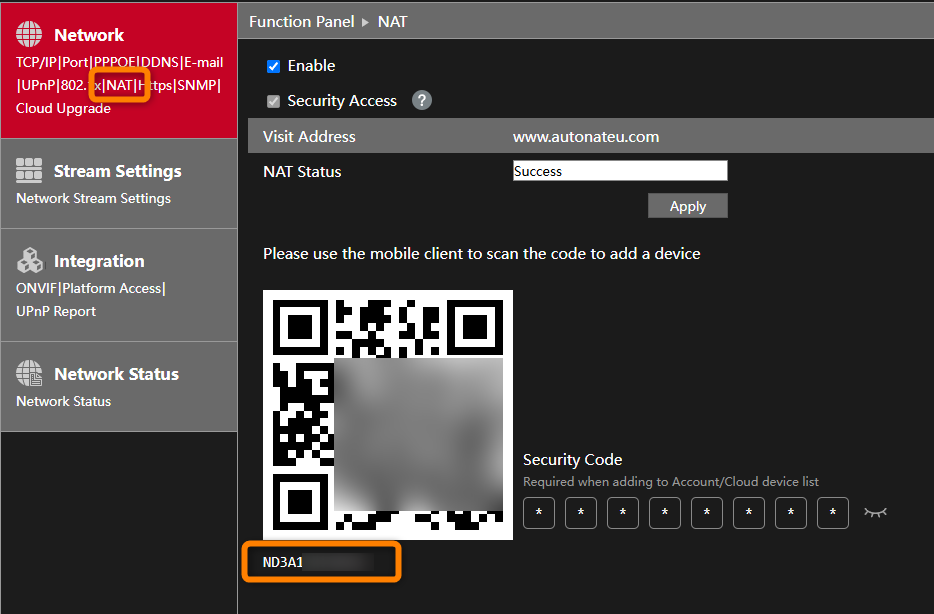Open the UPnP Report link
The image size is (934, 614).
tap(56, 311)
